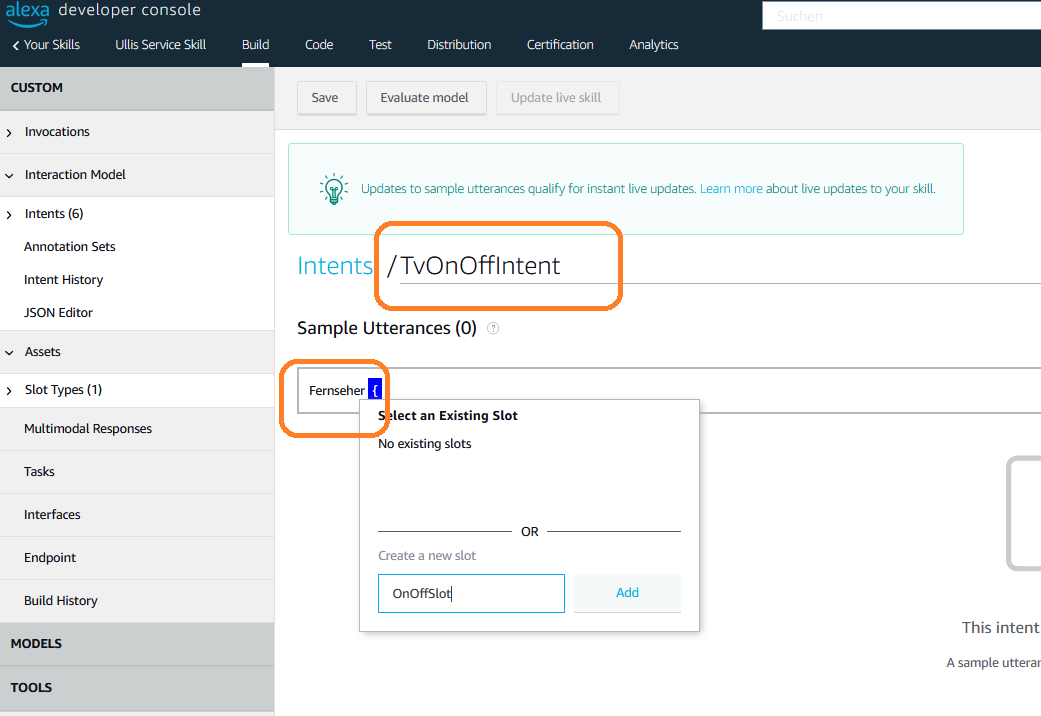Open Intent History in sidebar

pyautogui.click(x=64, y=280)
